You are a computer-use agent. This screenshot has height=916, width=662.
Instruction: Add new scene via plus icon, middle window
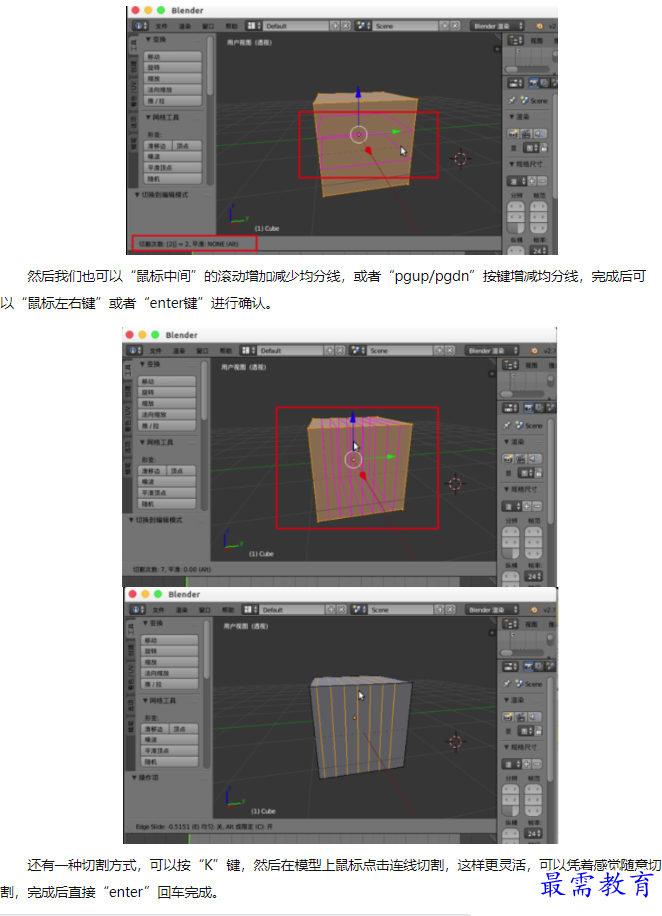439,351
